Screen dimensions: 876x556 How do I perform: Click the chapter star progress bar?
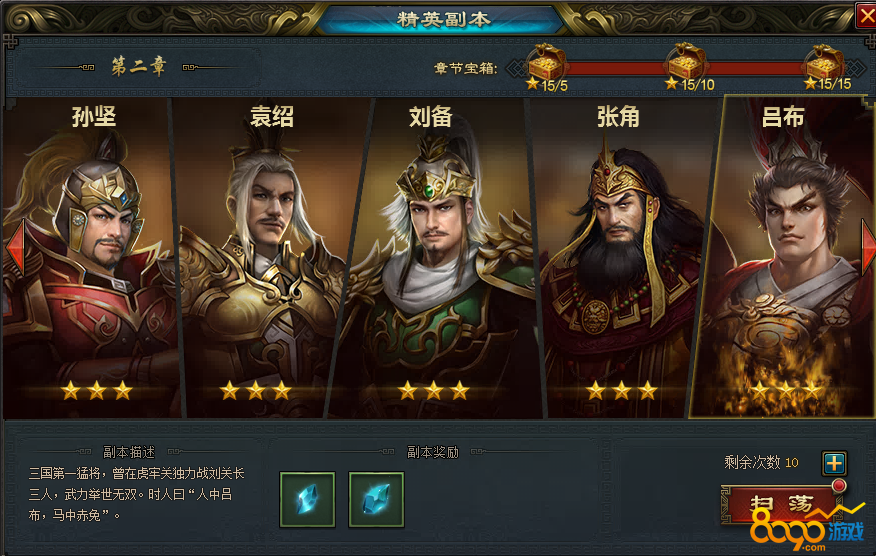[x=686, y=68]
